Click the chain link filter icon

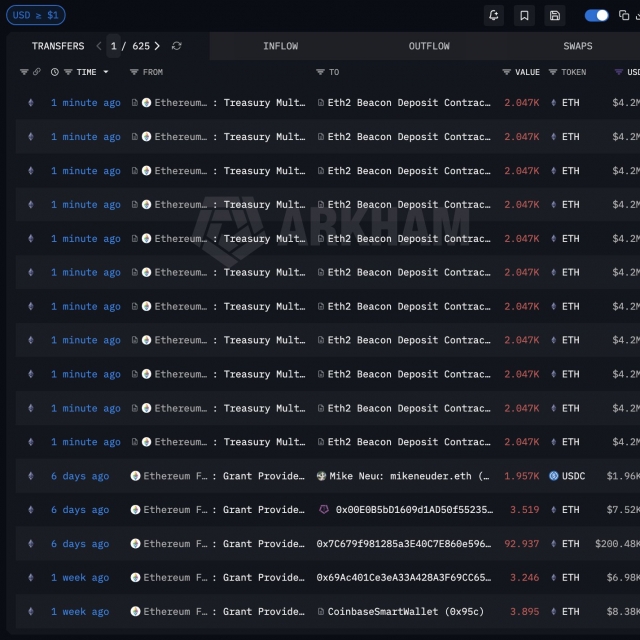click(x=37, y=72)
